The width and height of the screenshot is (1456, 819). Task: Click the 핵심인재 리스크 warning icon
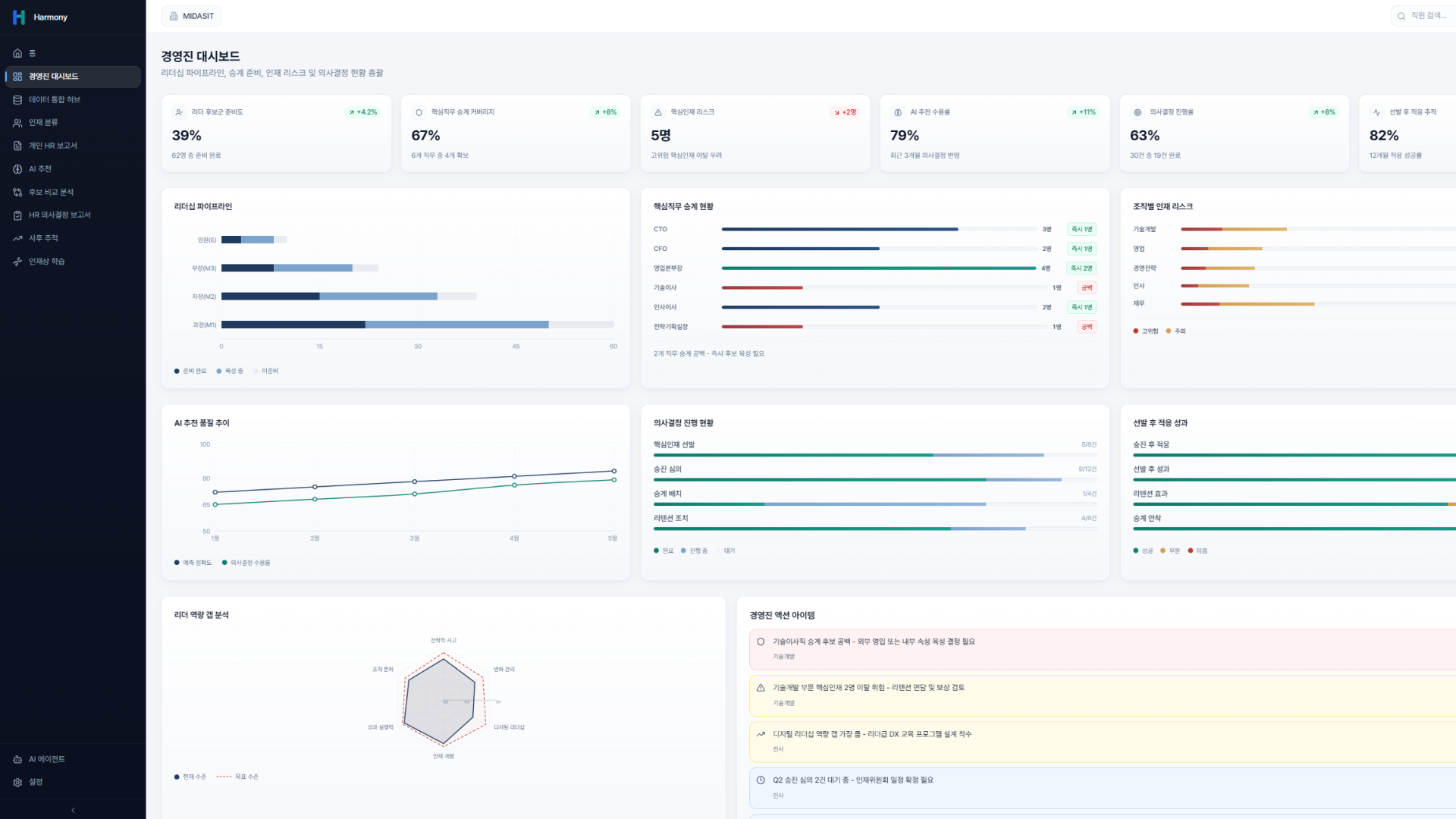pyautogui.click(x=658, y=112)
